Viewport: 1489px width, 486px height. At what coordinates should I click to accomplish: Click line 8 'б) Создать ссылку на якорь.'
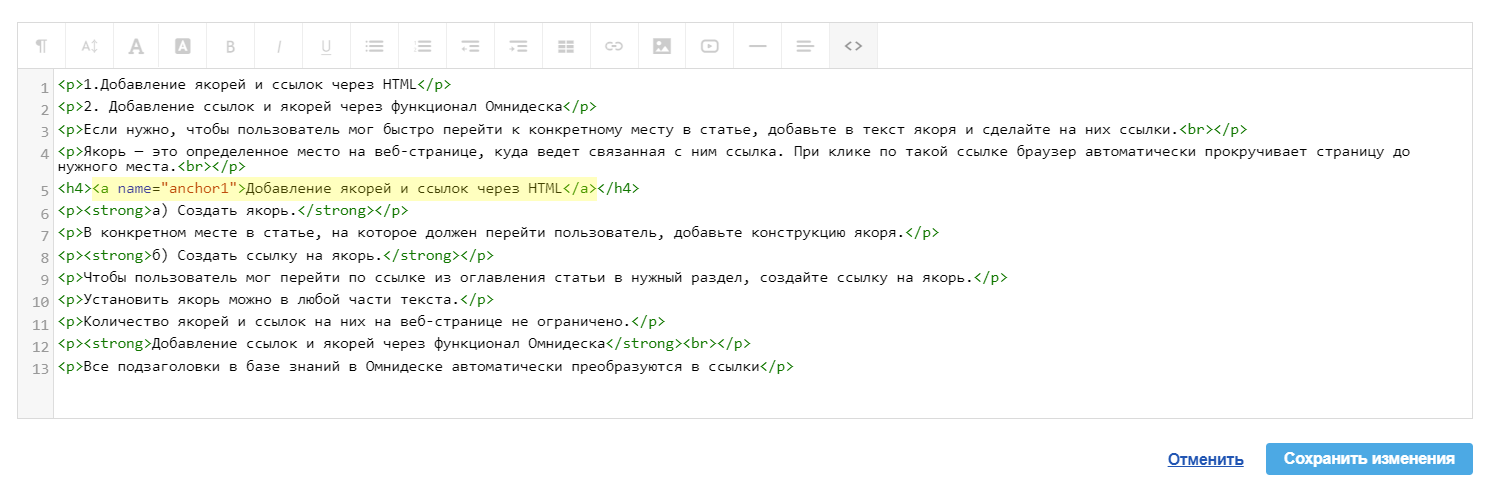pyautogui.click(x=275, y=255)
